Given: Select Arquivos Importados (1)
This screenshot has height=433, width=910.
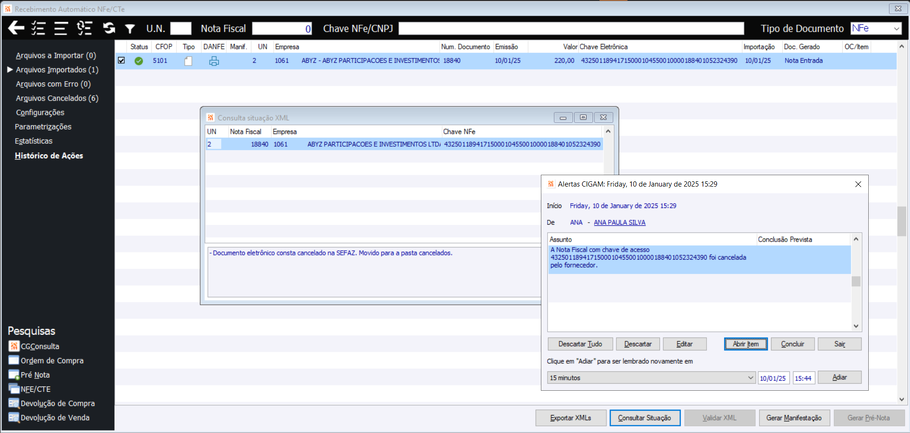Looking at the screenshot, I should point(57,70).
